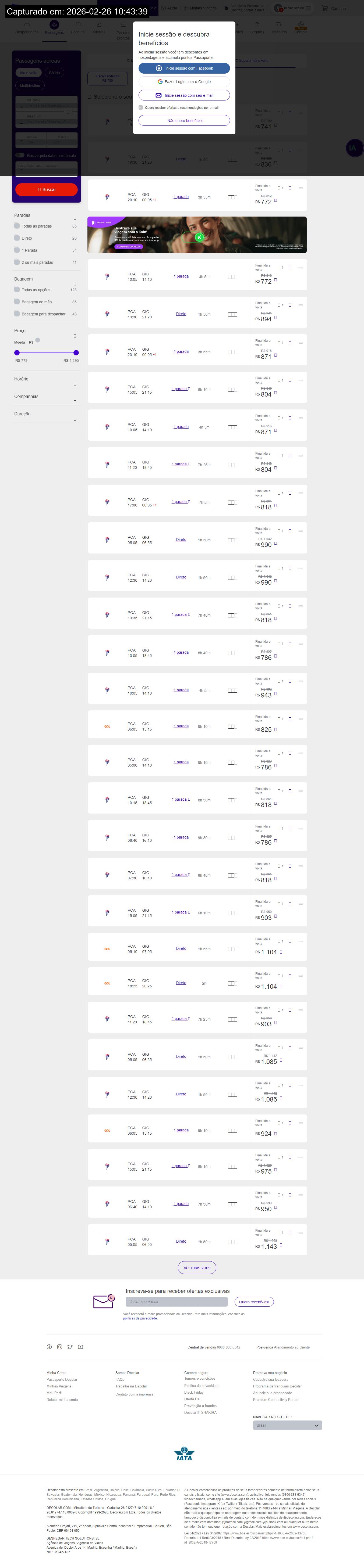Click the newsletter 'Insira seu e-mail' field
The image size is (364, 1568).
coord(176,1302)
